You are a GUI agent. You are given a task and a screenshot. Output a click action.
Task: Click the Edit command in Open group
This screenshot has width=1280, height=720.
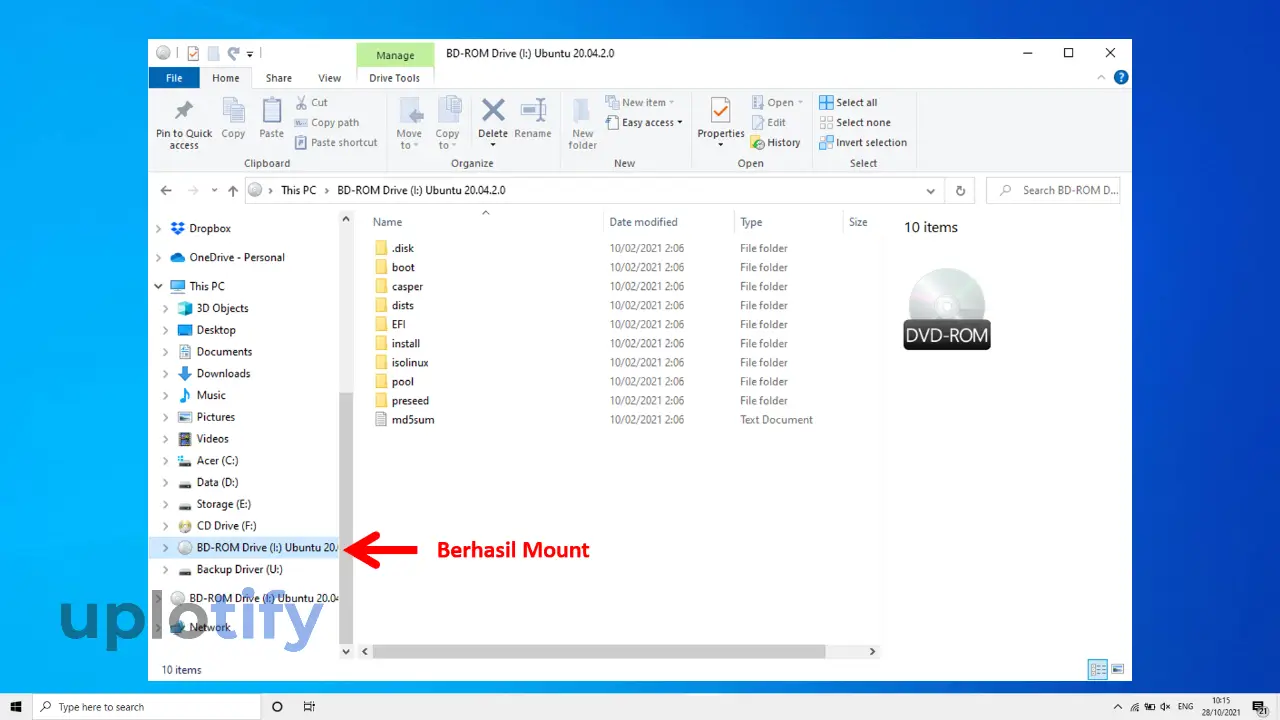pos(768,122)
